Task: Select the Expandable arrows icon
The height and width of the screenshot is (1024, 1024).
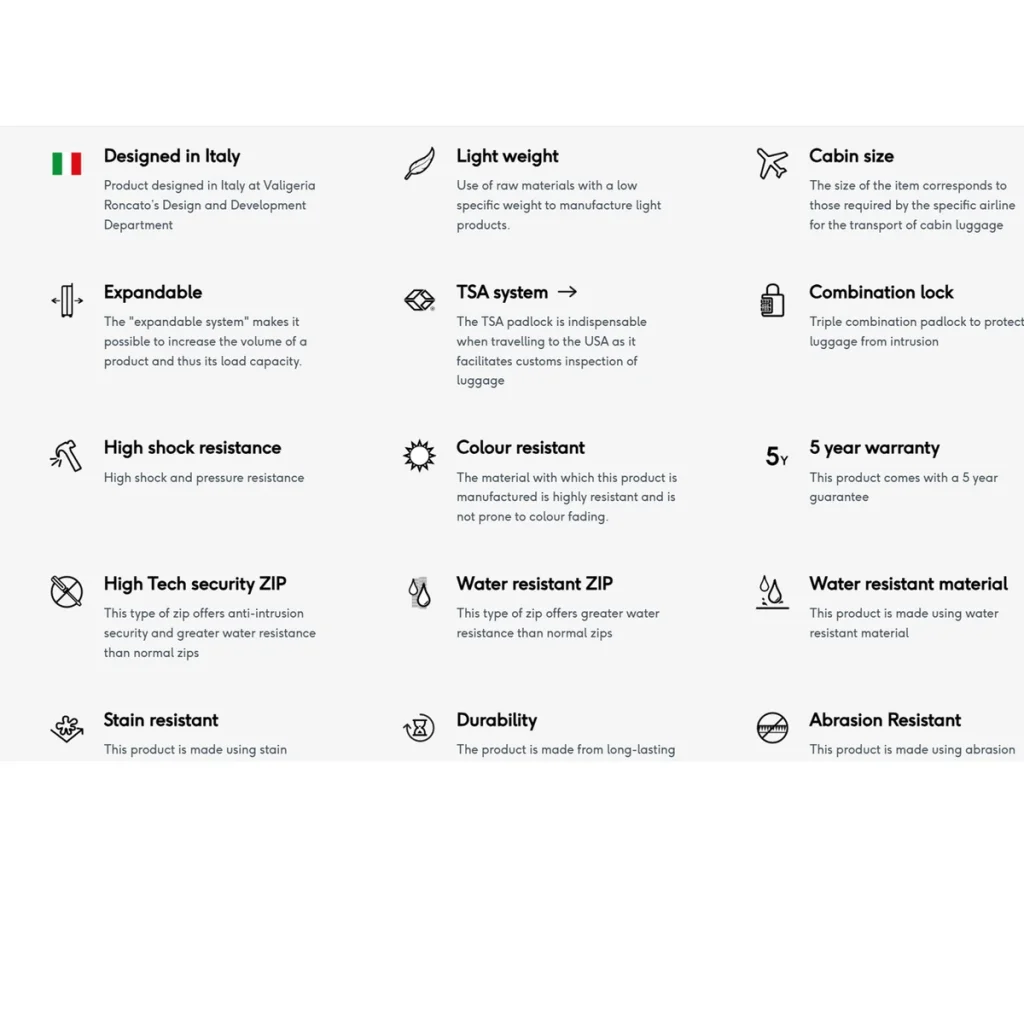Action: [x=67, y=300]
